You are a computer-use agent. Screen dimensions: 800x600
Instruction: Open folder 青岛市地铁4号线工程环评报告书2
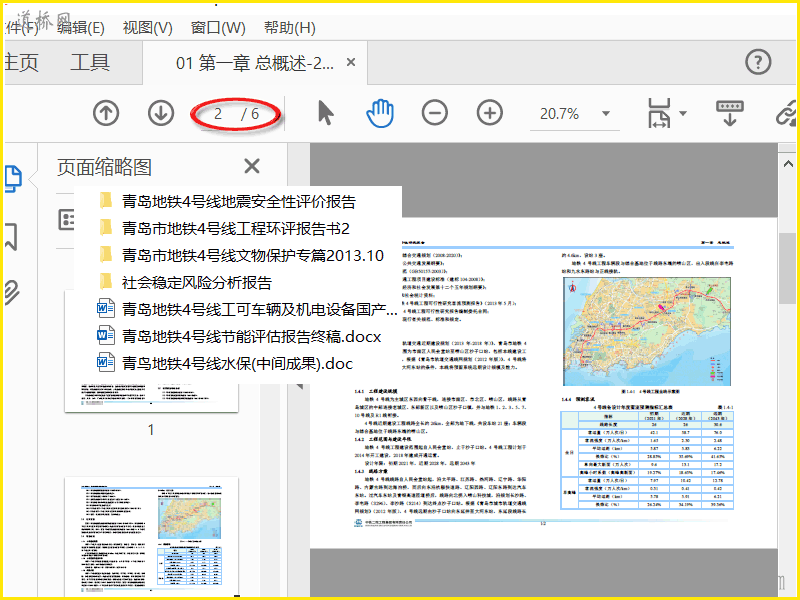pos(238,229)
